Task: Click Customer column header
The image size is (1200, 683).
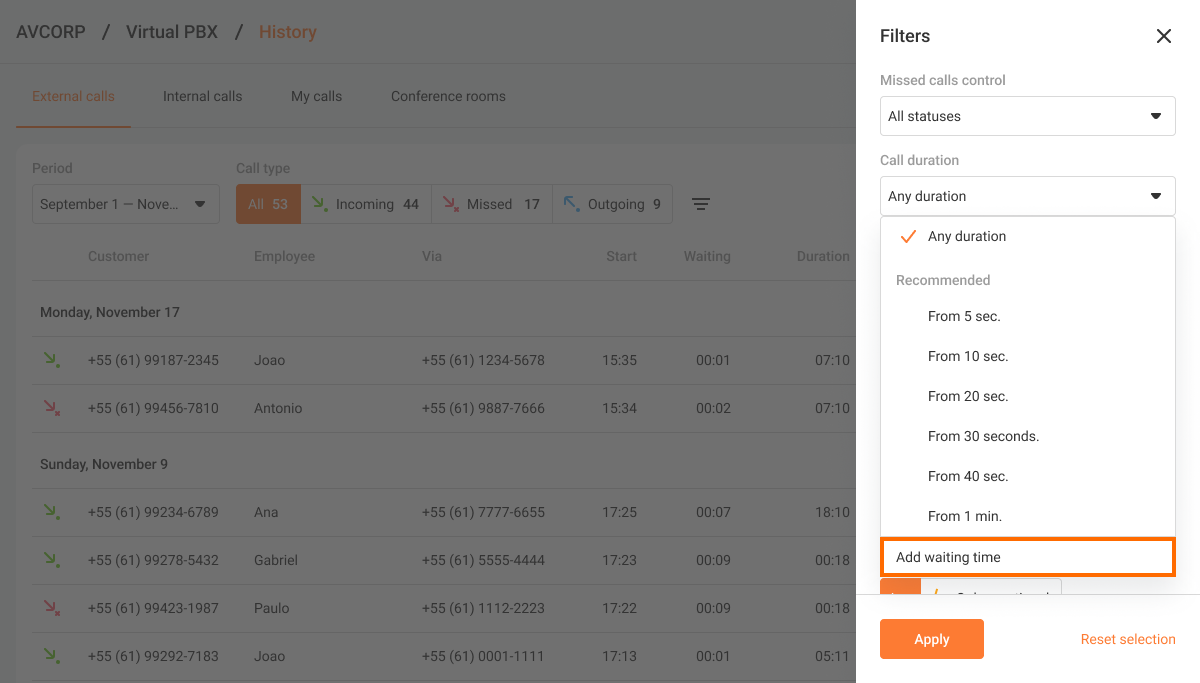Action: (118, 256)
